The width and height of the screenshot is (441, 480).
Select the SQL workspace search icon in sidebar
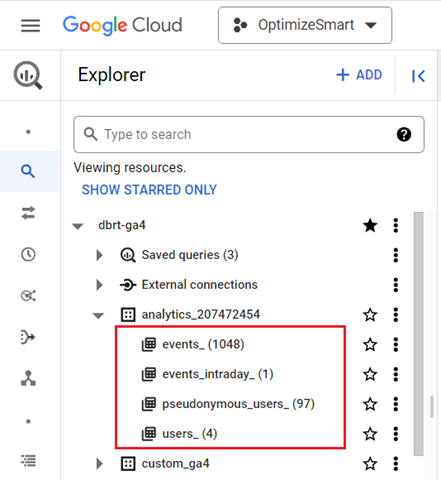coord(28,171)
